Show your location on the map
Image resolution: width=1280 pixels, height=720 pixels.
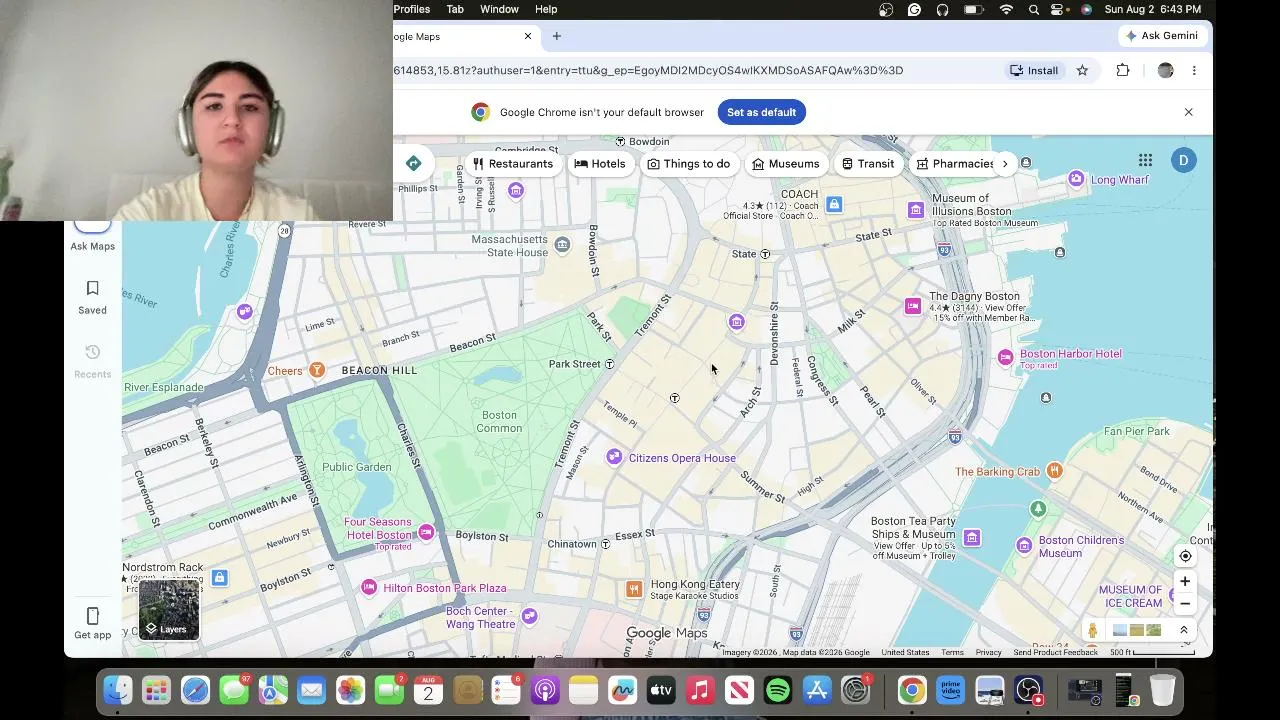pyautogui.click(x=1185, y=556)
